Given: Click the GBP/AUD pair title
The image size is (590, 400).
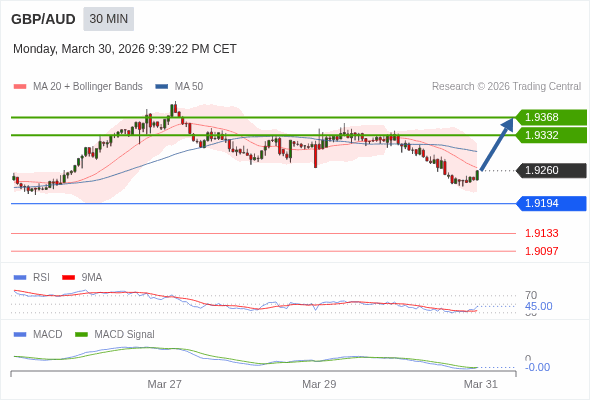Looking at the screenshot, I should click(x=43, y=19).
